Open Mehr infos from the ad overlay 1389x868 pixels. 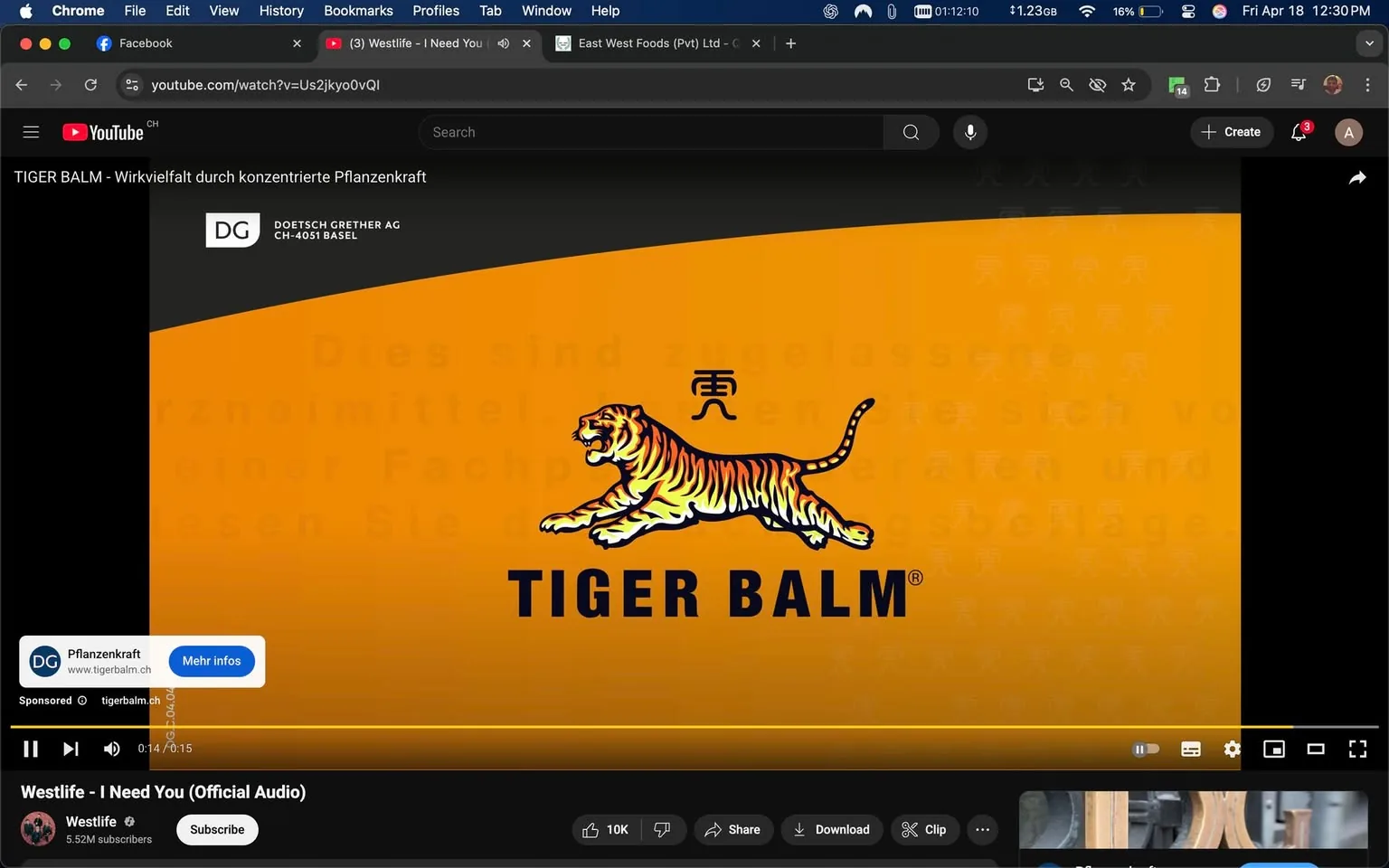[211, 660]
